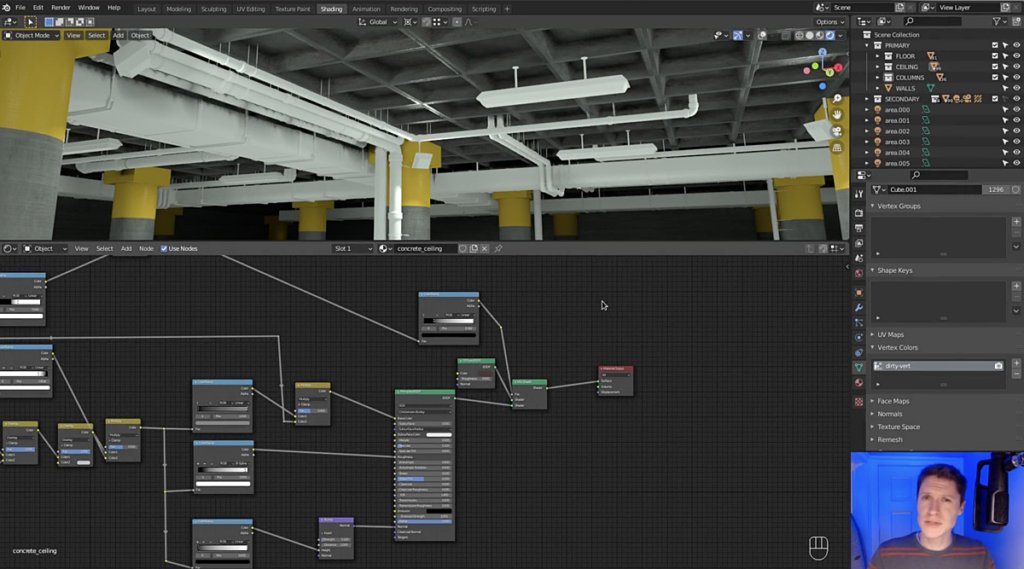The width and height of the screenshot is (1024, 569).
Task: Add a vertex group with plus button
Action: [1016, 221]
